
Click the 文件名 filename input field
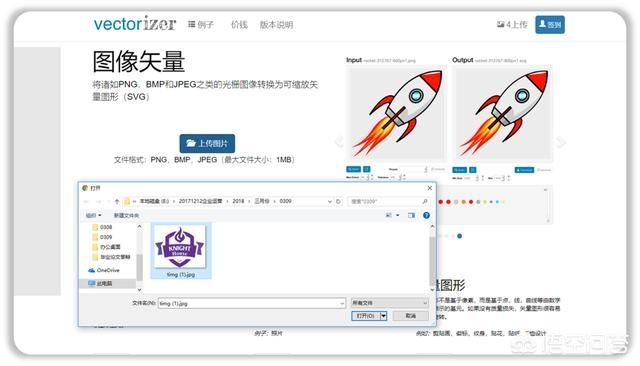coord(252,303)
